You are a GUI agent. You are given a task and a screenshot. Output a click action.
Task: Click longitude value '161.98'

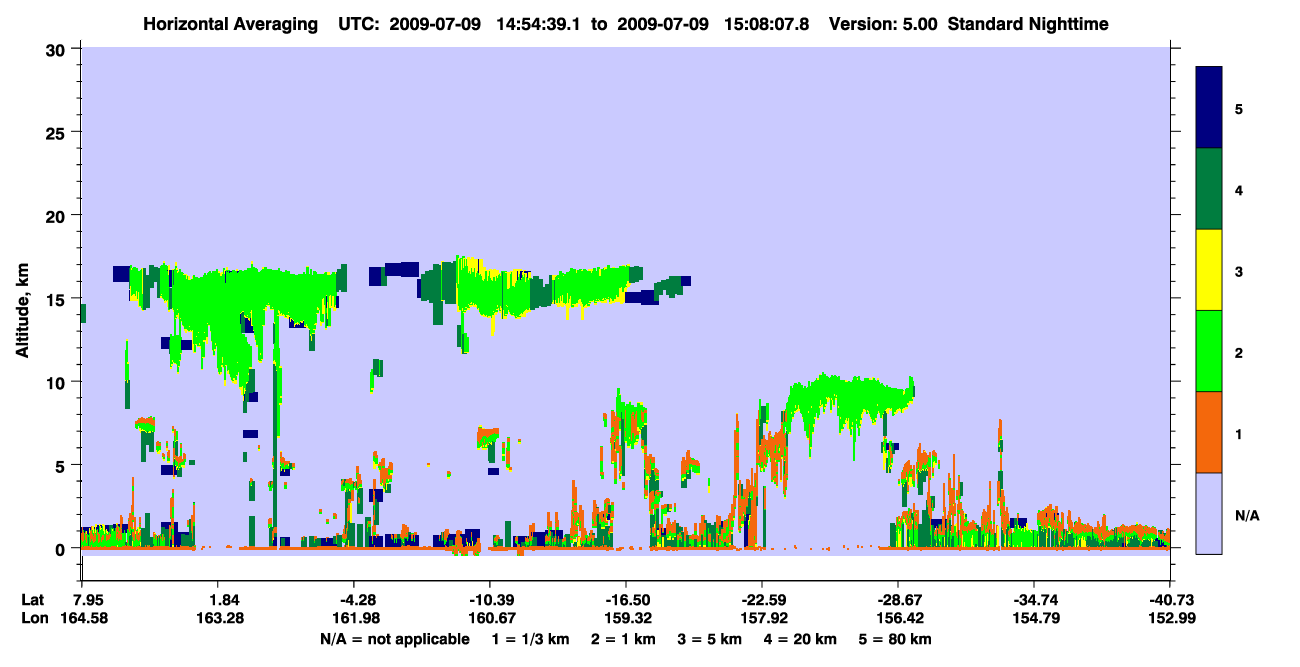[x=354, y=618]
